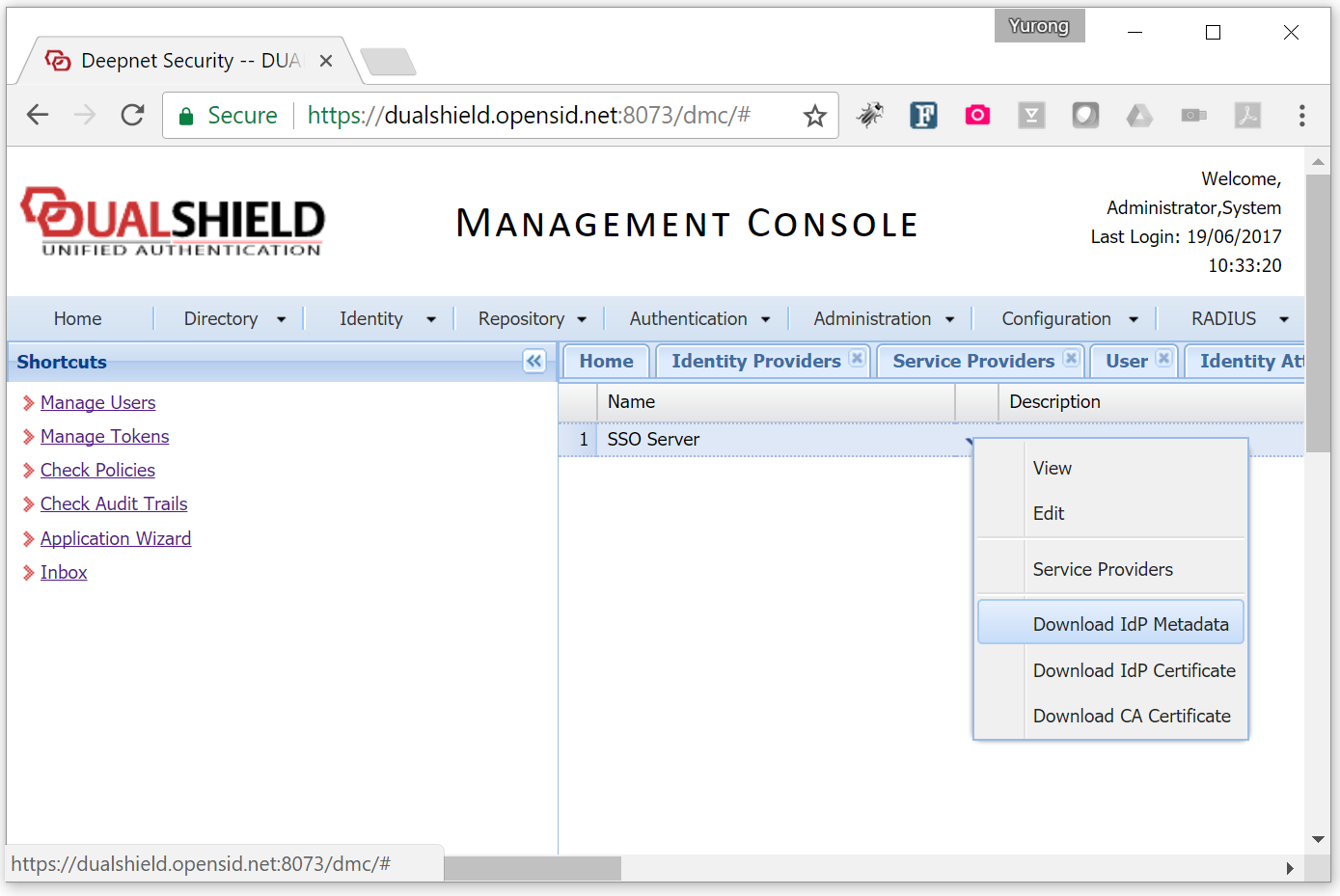1340x896 pixels.
Task: Open the Application Wizard link
Action: pos(116,539)
